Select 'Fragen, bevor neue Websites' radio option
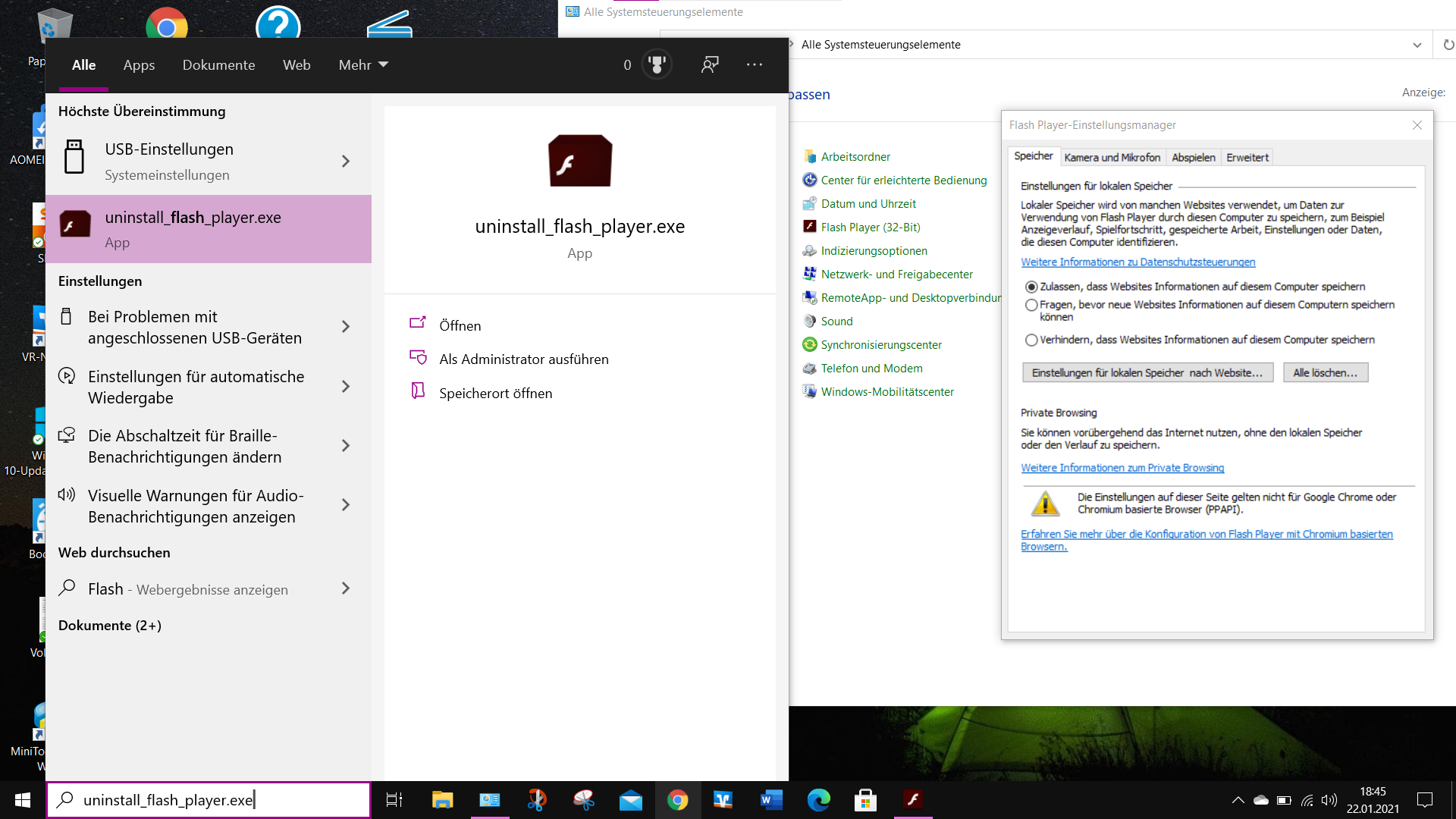1456x819 pixels. (x=1031, y=305)
